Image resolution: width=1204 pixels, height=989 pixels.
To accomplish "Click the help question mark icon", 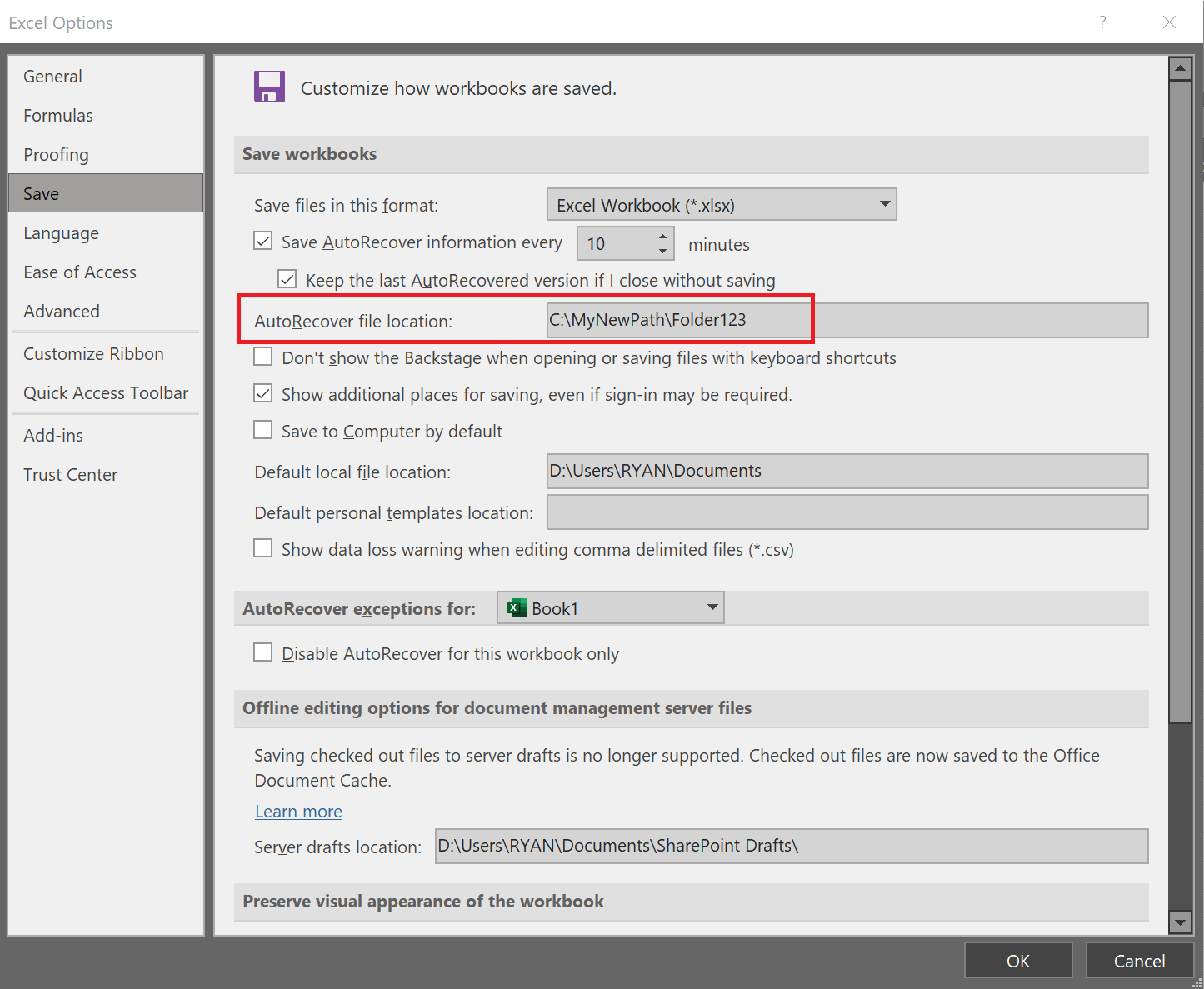I will [x=1102, y=22].
